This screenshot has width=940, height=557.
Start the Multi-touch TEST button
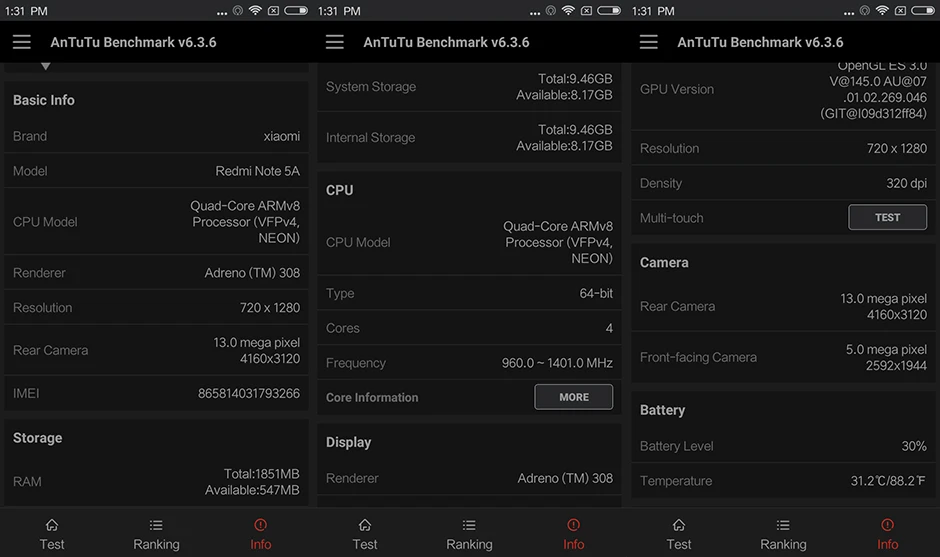click(887, 217)
